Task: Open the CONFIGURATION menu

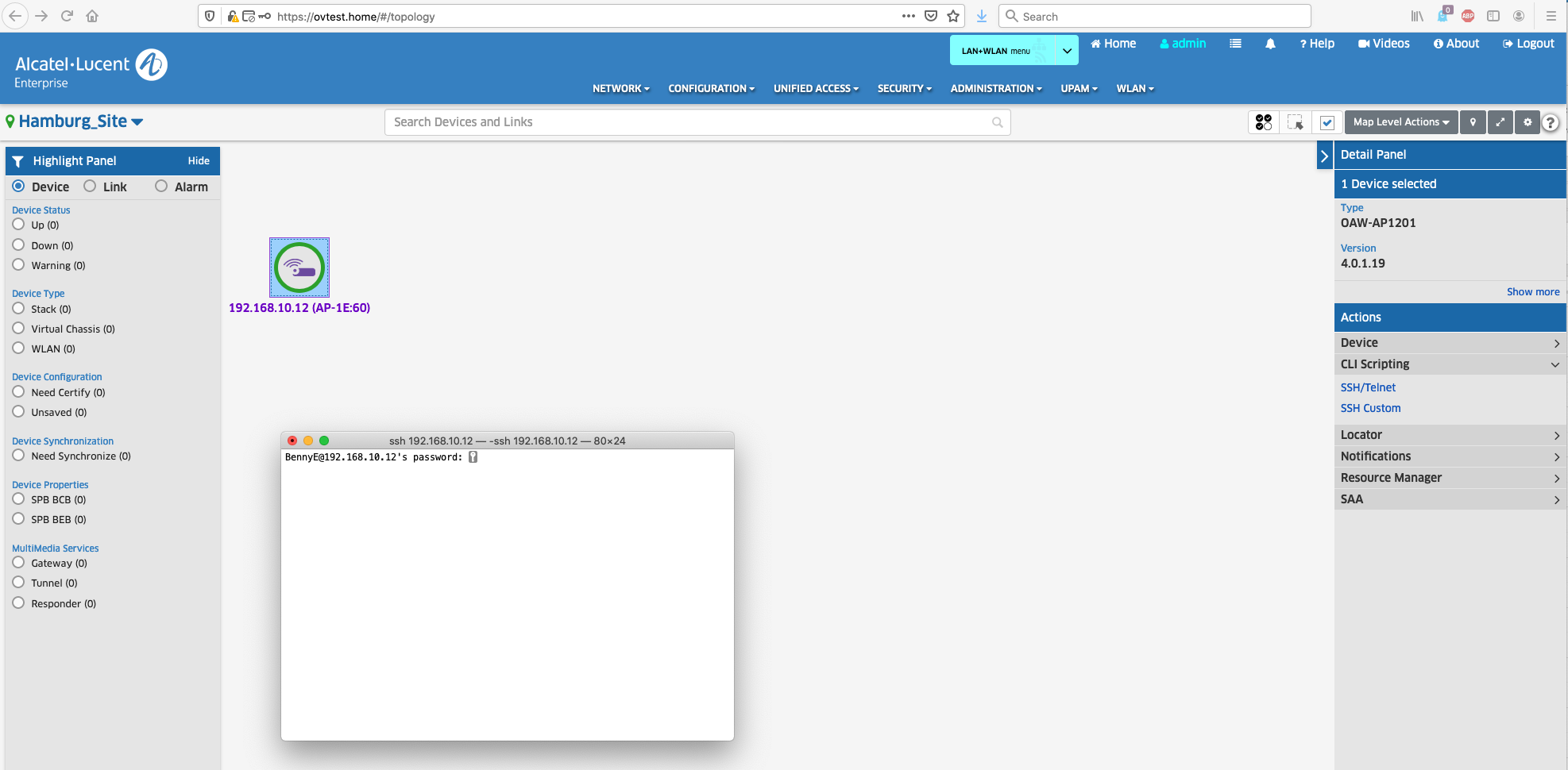Action: click(x=711, y=89)
